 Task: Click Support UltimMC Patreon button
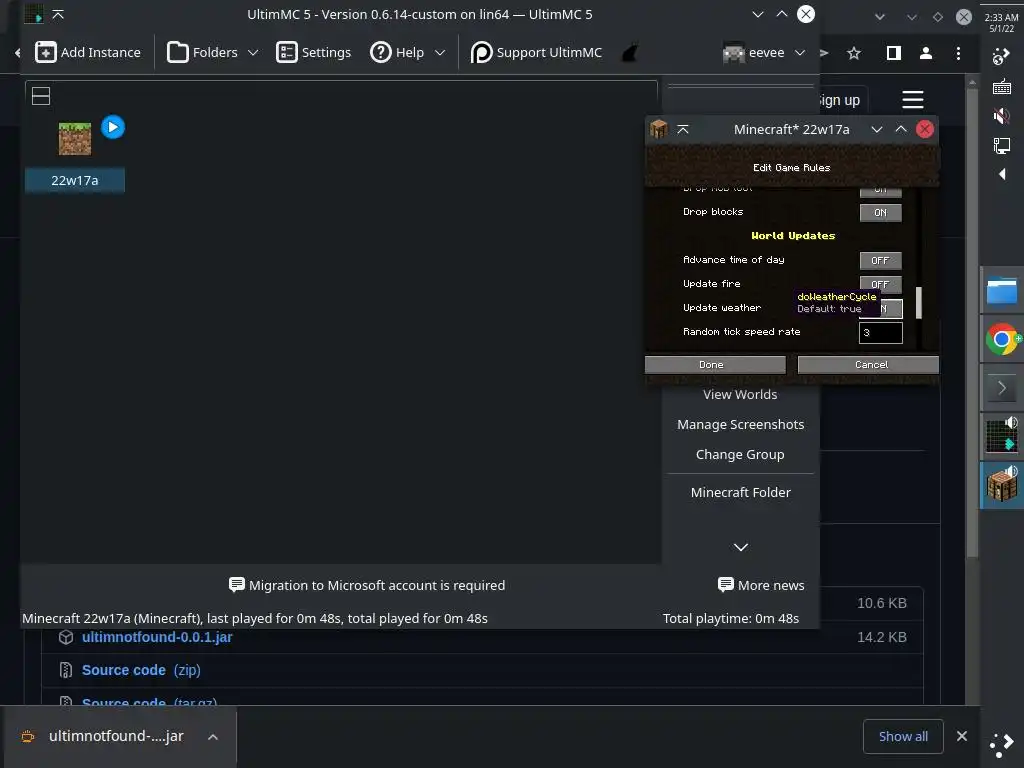(536, 52)
